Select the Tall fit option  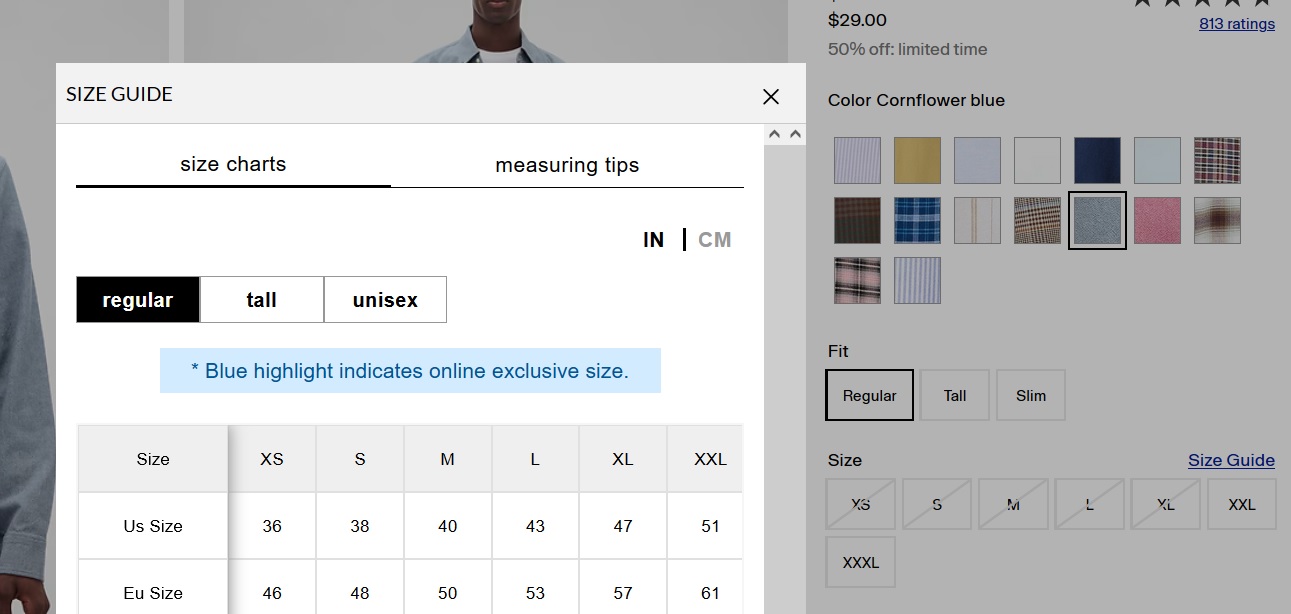click(x=955, y=395)
